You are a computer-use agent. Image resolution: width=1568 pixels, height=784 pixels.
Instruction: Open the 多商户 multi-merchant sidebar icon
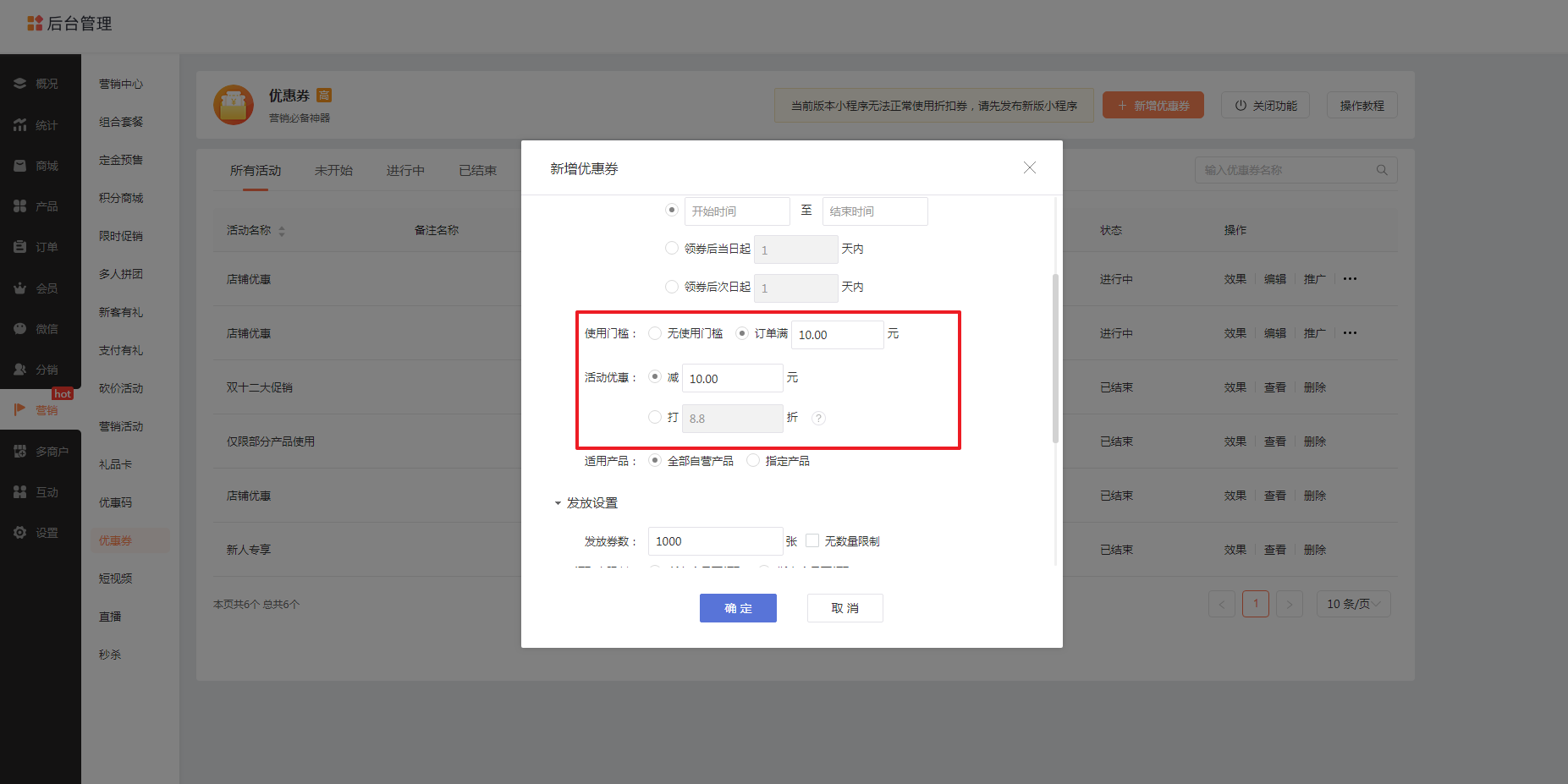tap(19, 451)
